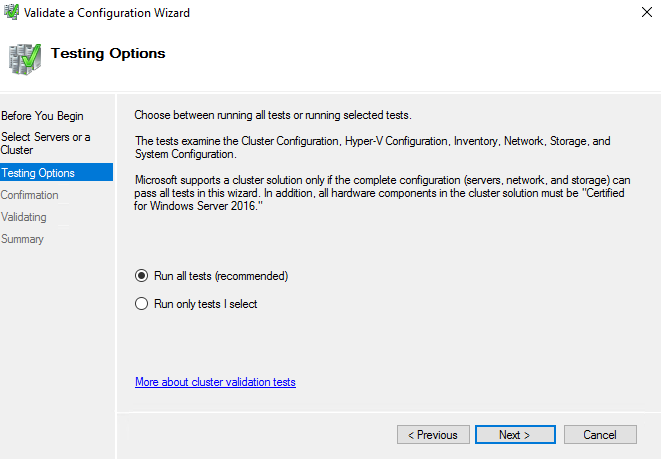Click the Run all tests label text
This screenshot has height=462, width=662.
pyautogui.click(x=221, y=276)
